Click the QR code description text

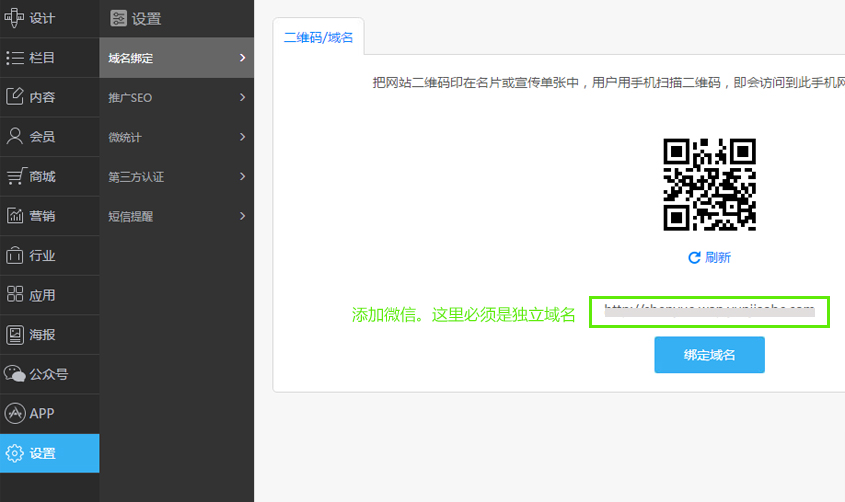point(608,82)
